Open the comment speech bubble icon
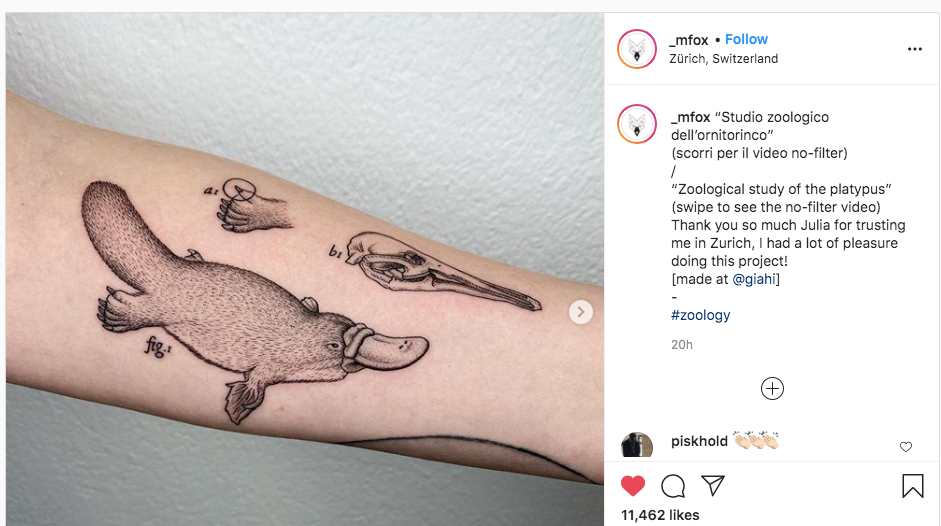 click(x=673, y=486)
